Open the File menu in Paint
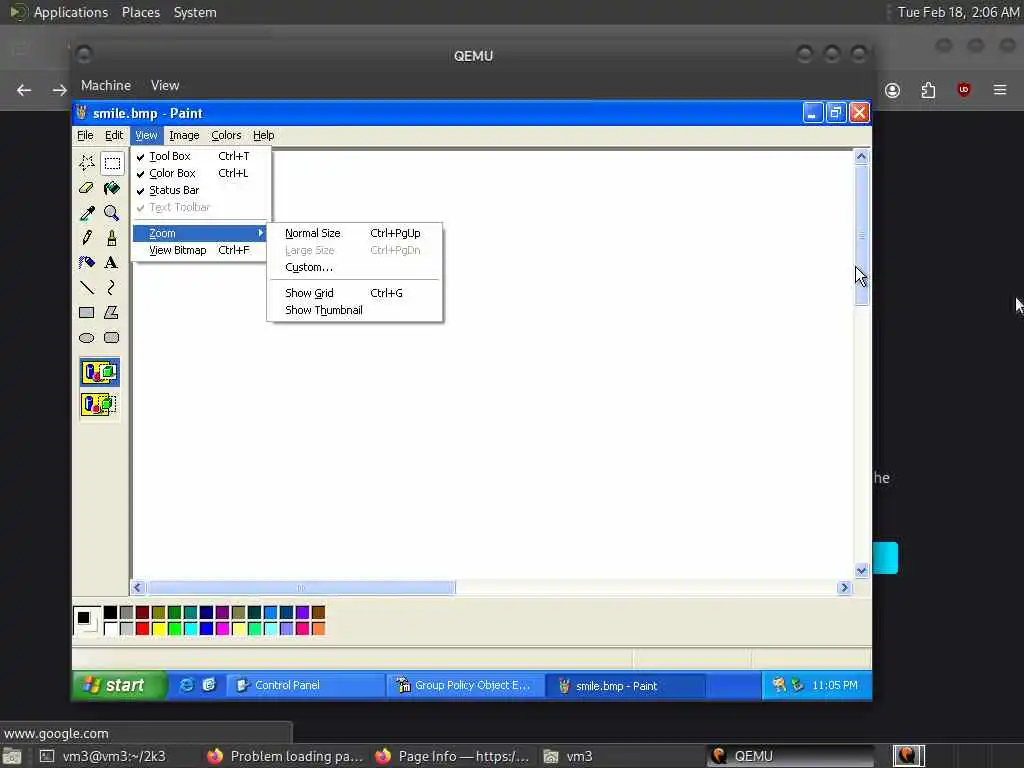 coord(86,135)
